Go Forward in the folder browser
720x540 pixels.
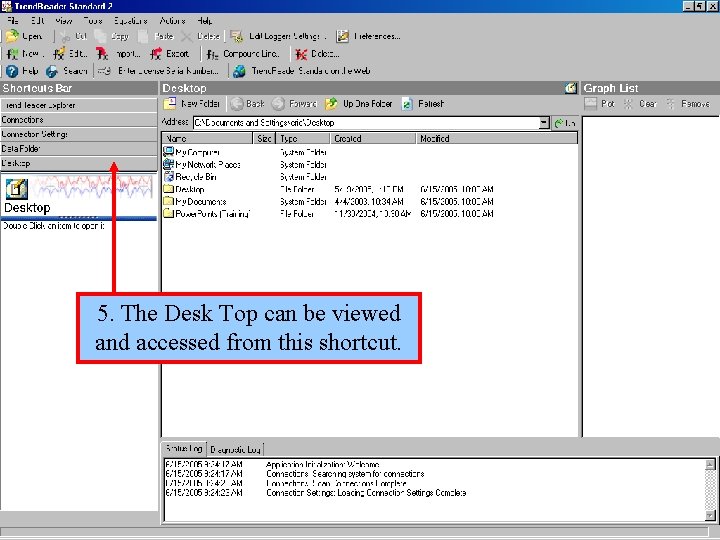(294, 104)
